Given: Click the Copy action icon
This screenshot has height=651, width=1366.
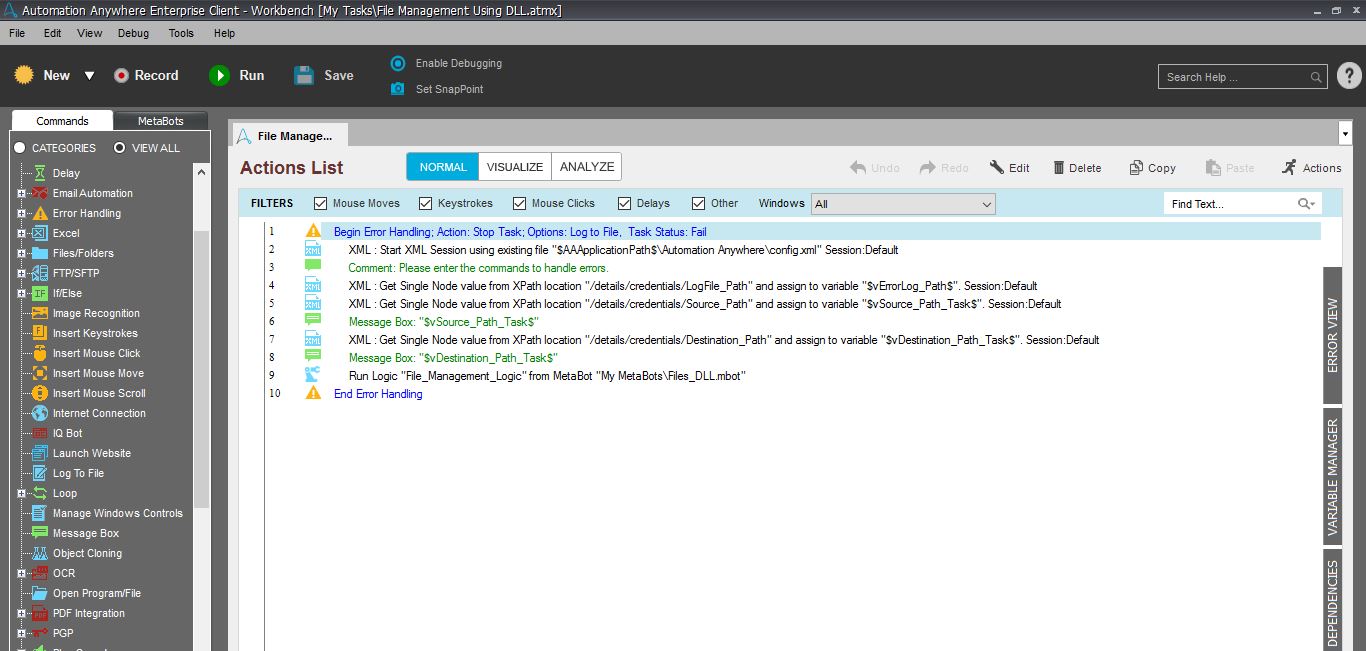Looking at the screenshot, I should (x=1136, y=168).
